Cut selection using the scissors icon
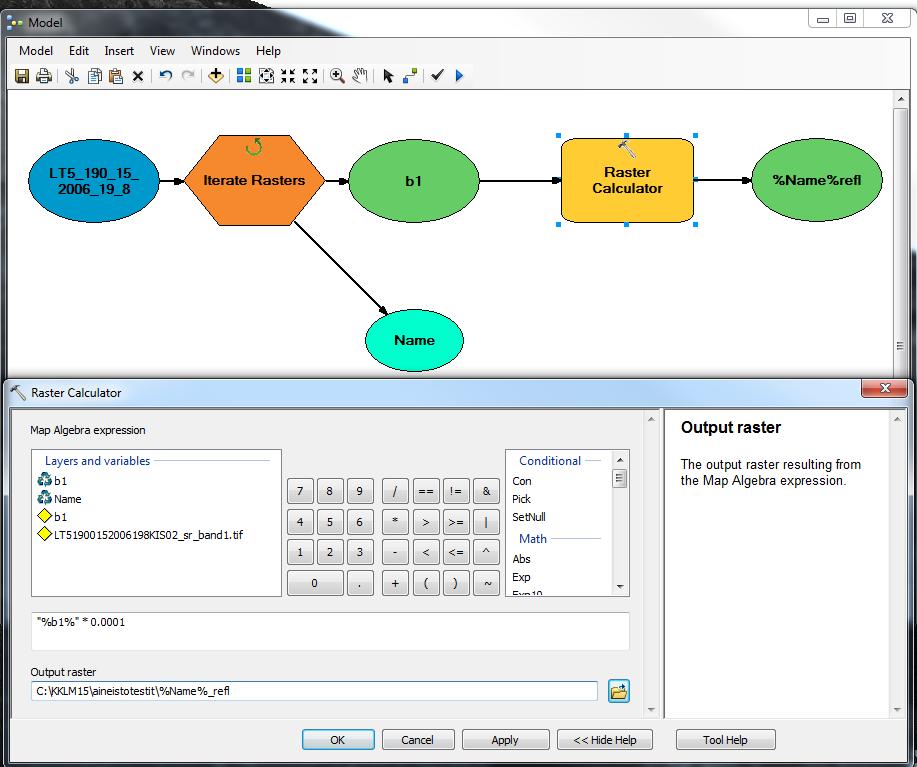 [x=72, y=76]
